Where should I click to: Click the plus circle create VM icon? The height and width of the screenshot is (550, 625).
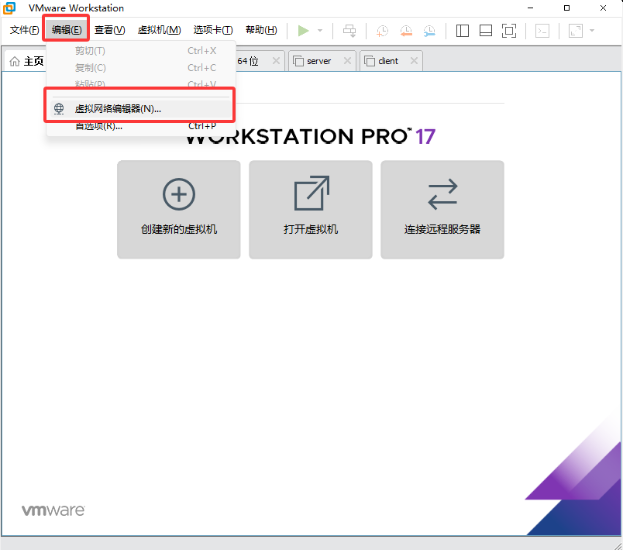(x=179, y=194)
